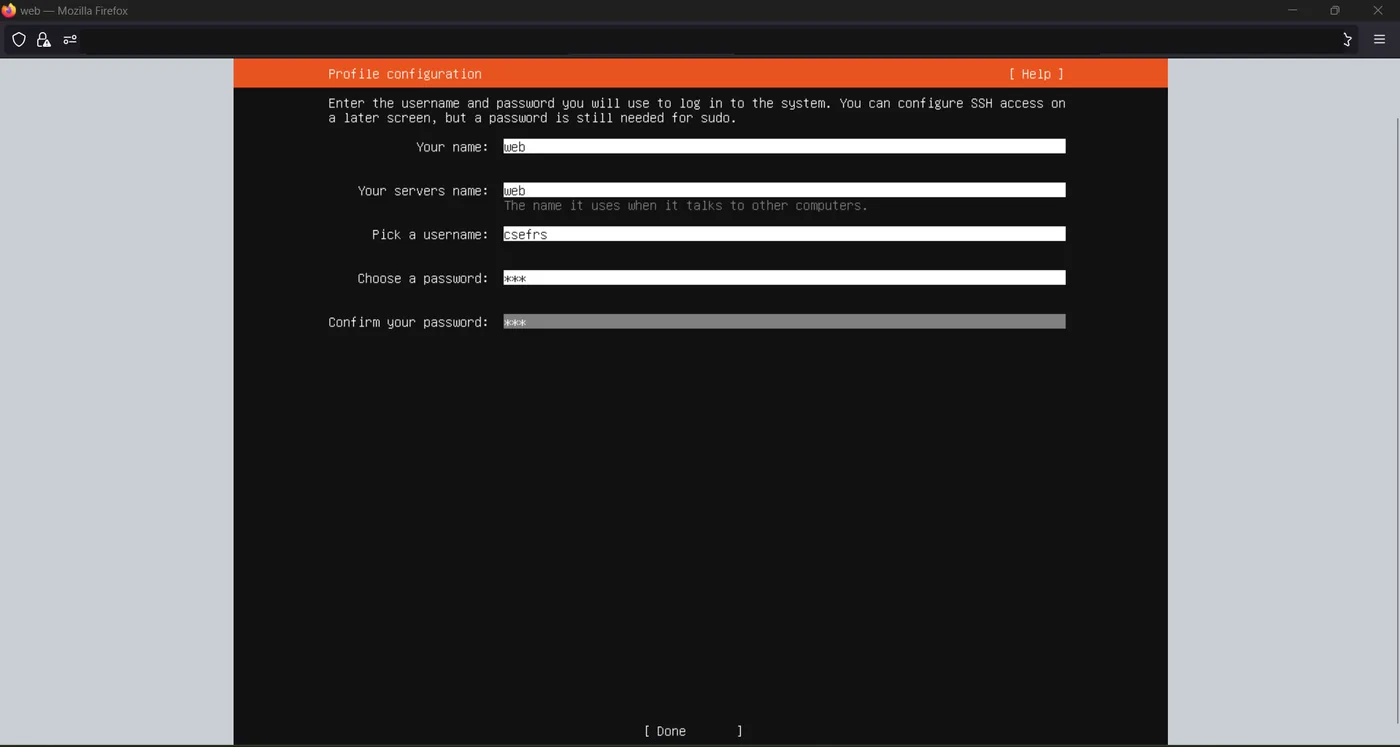Select the Done button
Viewport: 1400px width, 747px height.
693,731
